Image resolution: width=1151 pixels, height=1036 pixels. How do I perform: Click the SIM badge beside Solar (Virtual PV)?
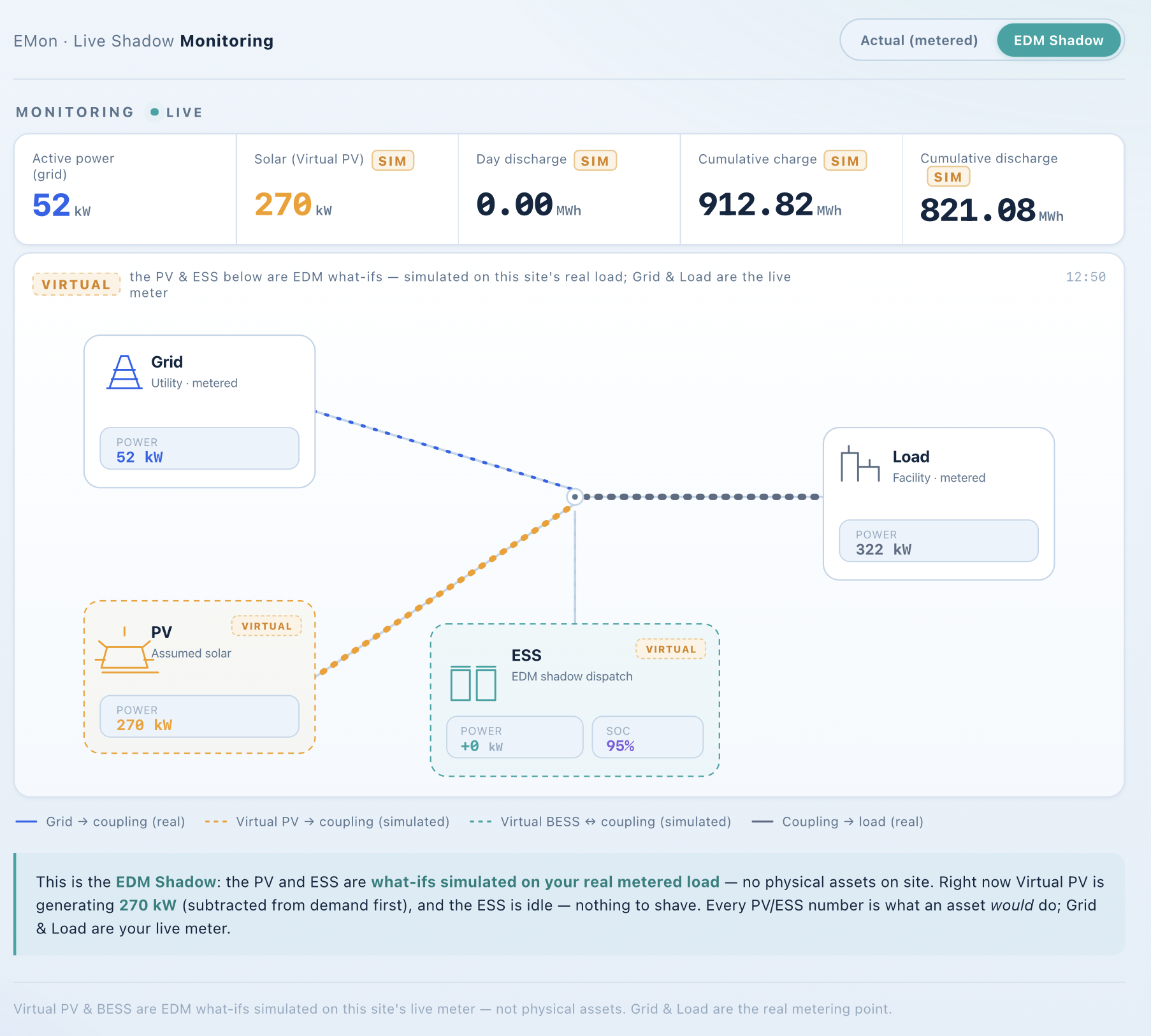tap(393, 161)
